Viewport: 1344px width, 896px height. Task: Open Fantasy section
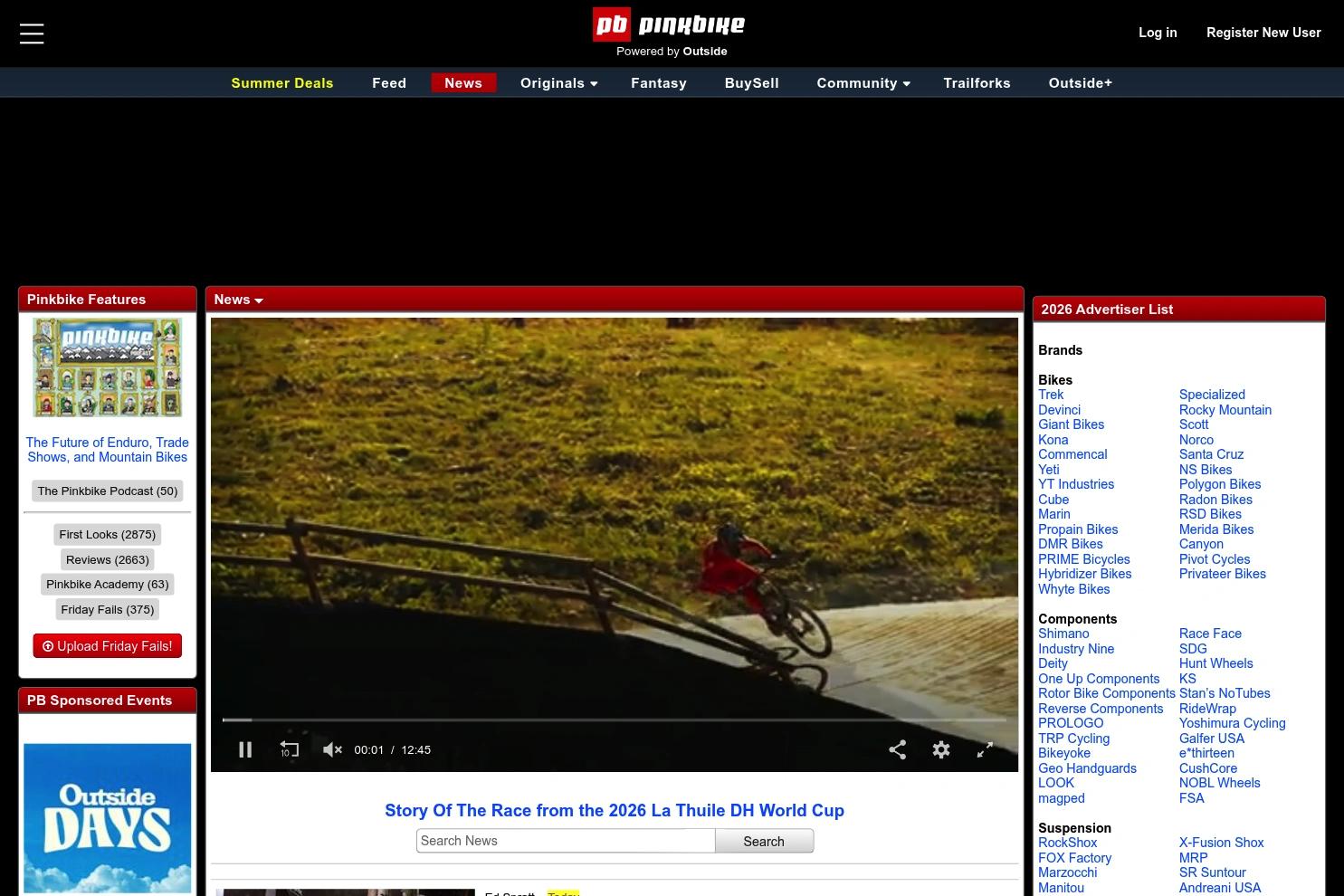pos(659,83)
